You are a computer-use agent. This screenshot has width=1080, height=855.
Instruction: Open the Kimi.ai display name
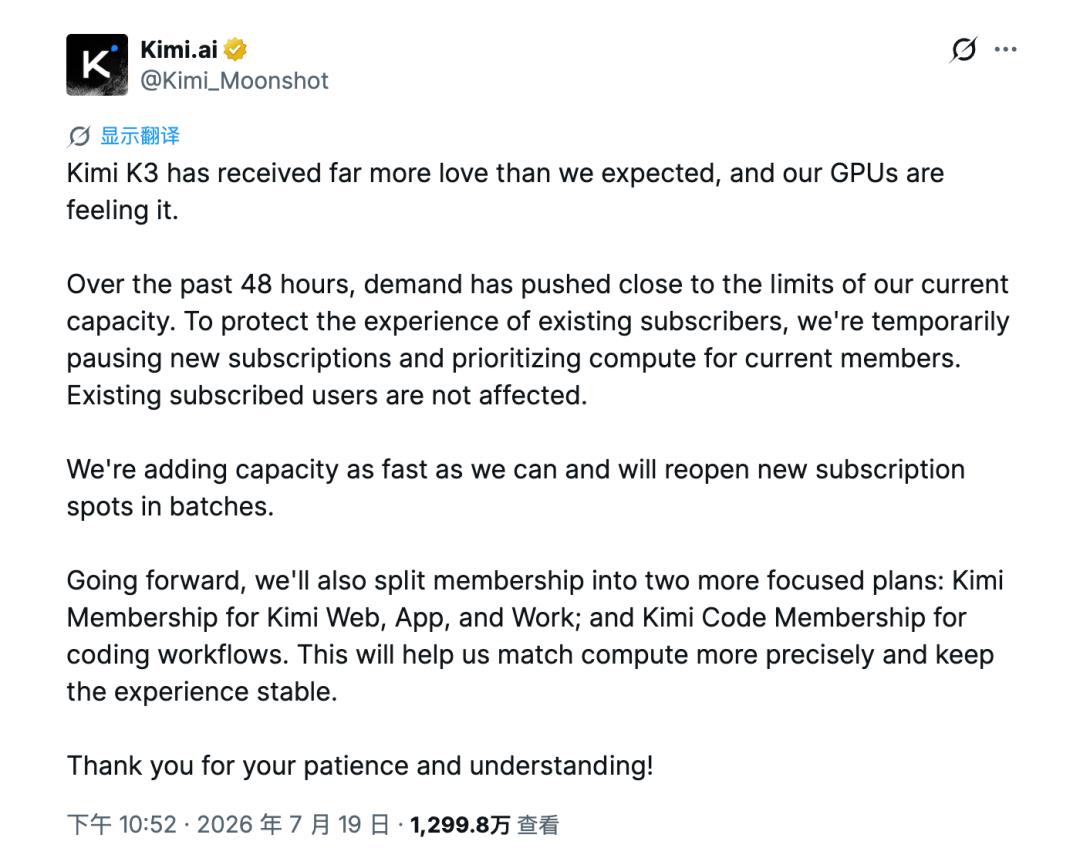tap(179, 50)
